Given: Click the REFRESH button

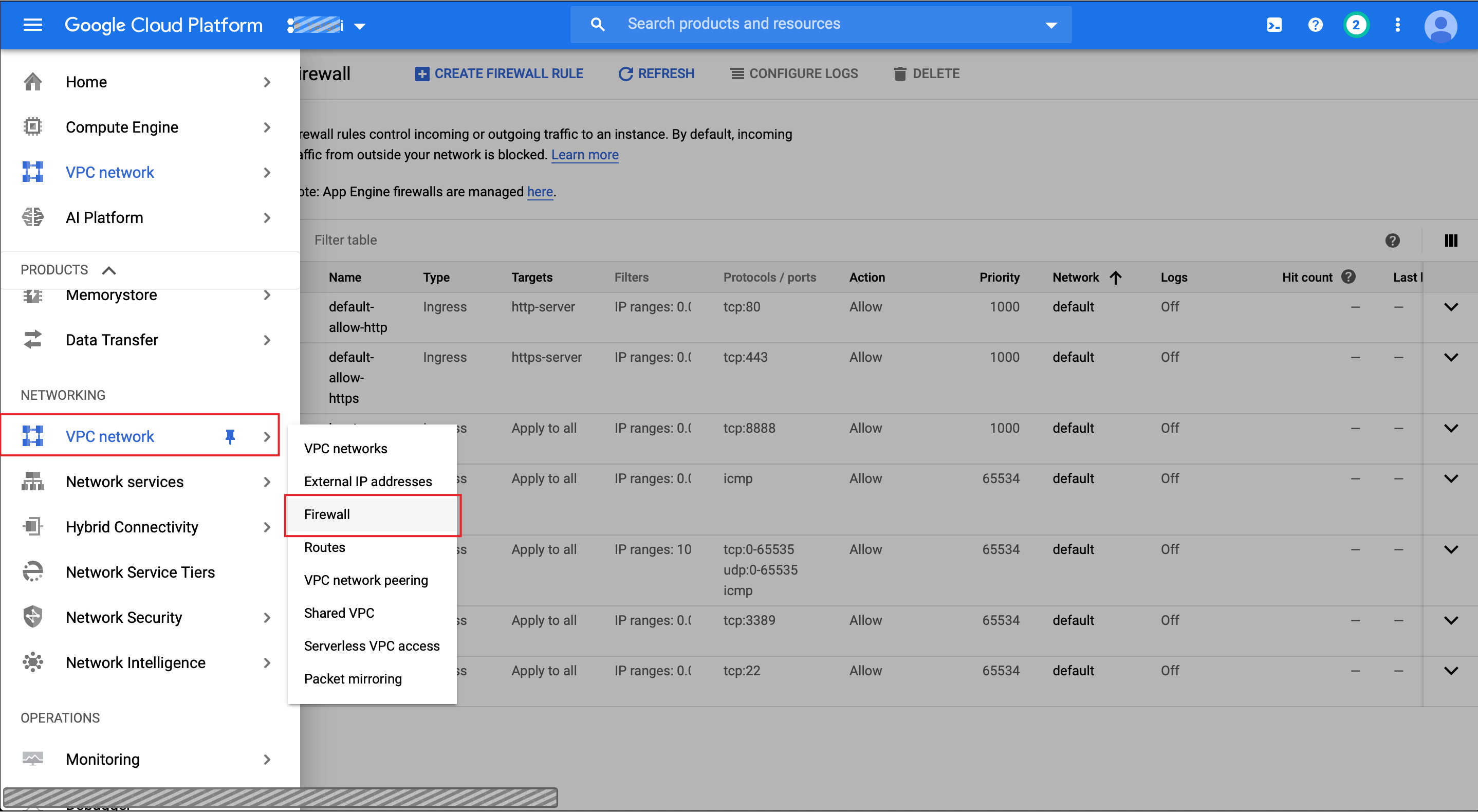Looking at the screenshot, I should (657, 73).
